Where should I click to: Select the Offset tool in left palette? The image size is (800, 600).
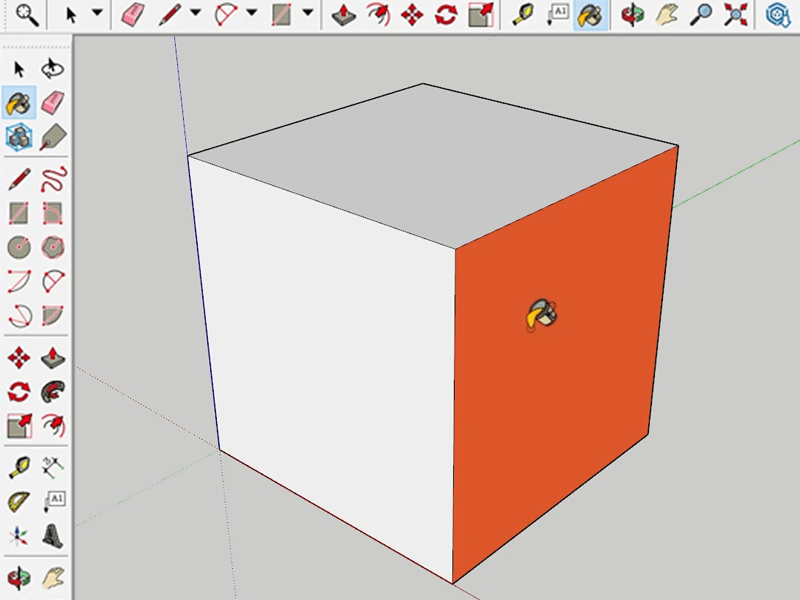[x=53, y=426]
